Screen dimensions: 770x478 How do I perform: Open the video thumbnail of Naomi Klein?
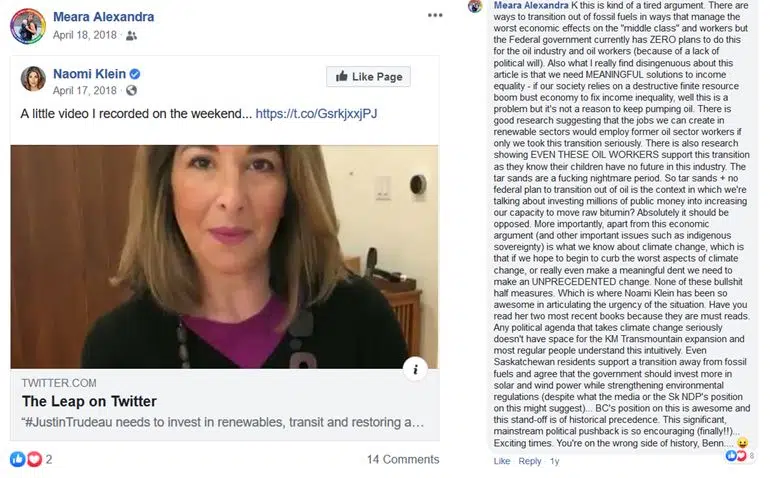pos(224,256)
